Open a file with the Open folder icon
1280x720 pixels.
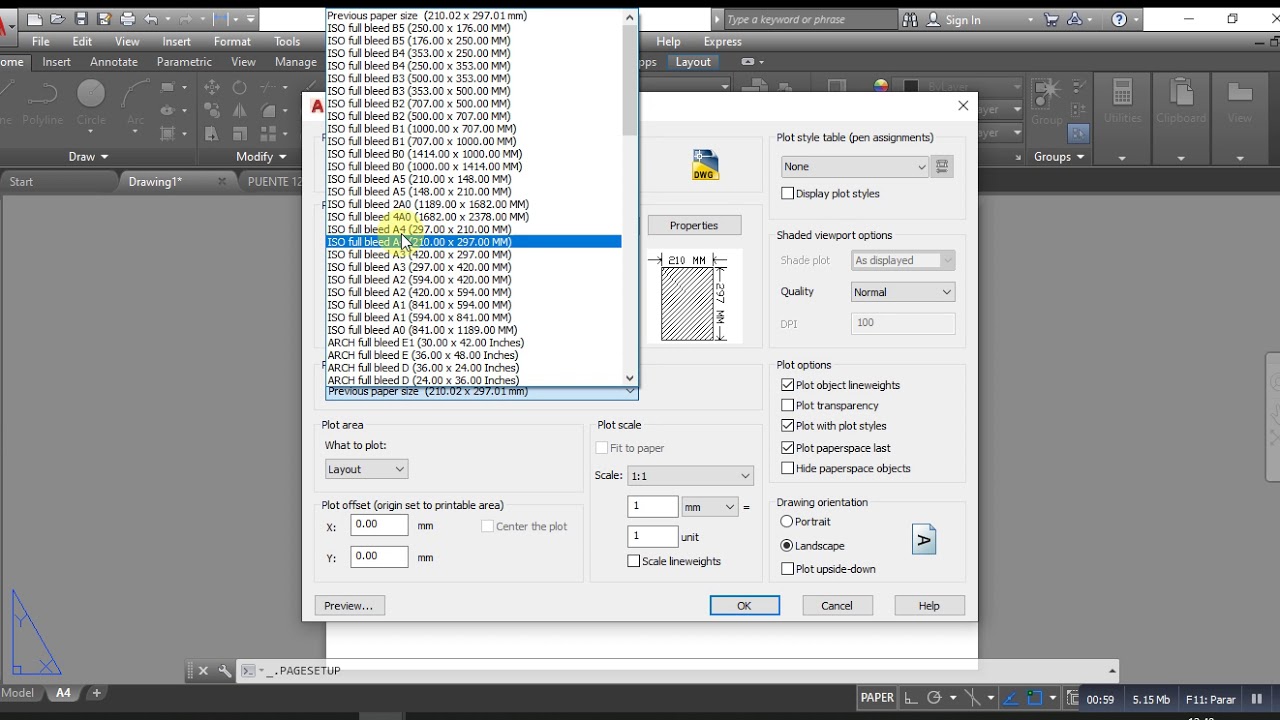[x=58, y=19]
